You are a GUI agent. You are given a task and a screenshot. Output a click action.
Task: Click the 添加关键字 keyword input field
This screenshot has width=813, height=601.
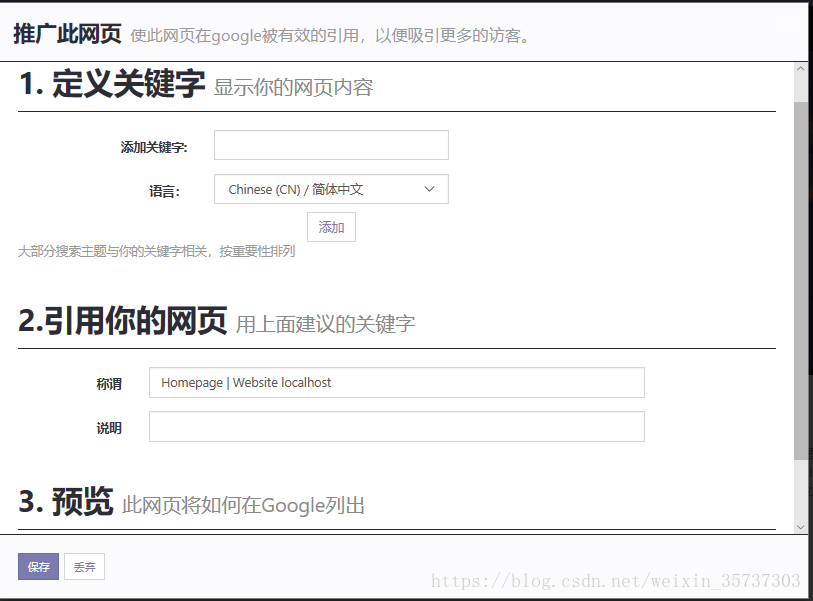[x=331, y=145]
